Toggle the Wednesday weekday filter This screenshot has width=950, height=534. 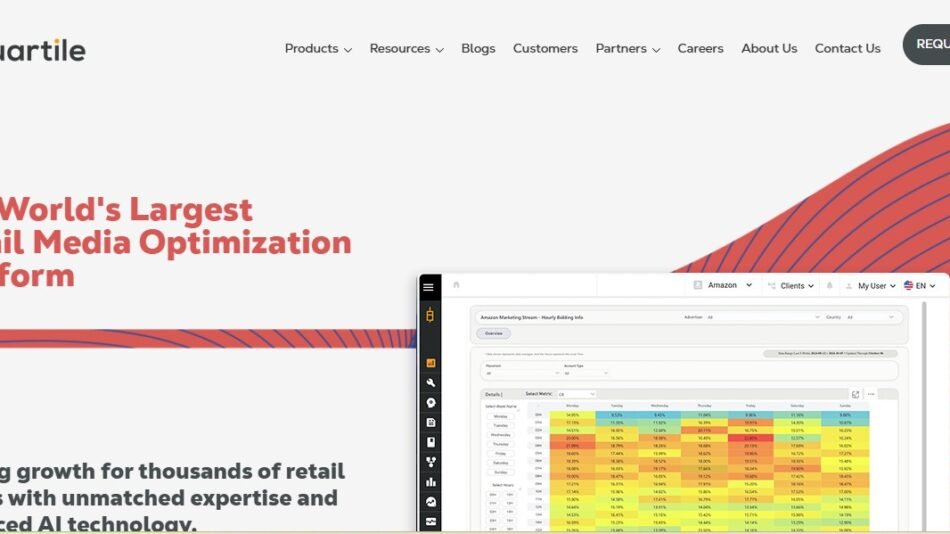pos(500,435)
